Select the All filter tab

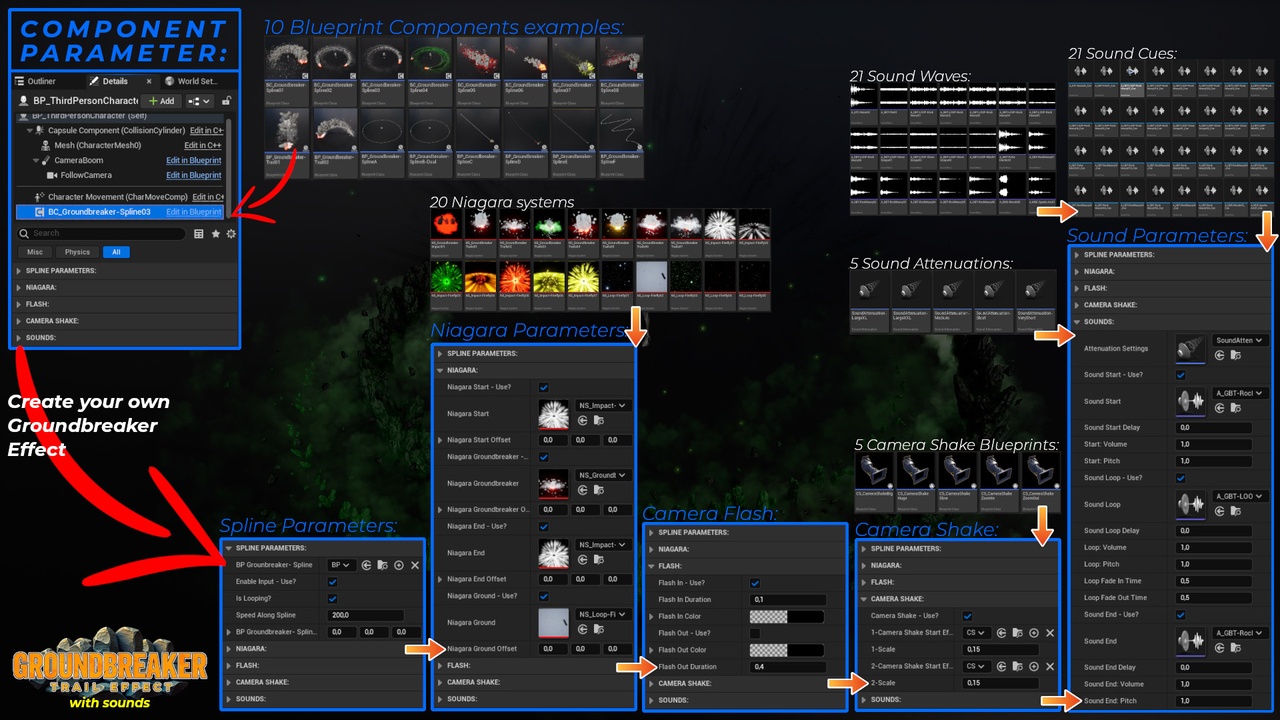116,252
